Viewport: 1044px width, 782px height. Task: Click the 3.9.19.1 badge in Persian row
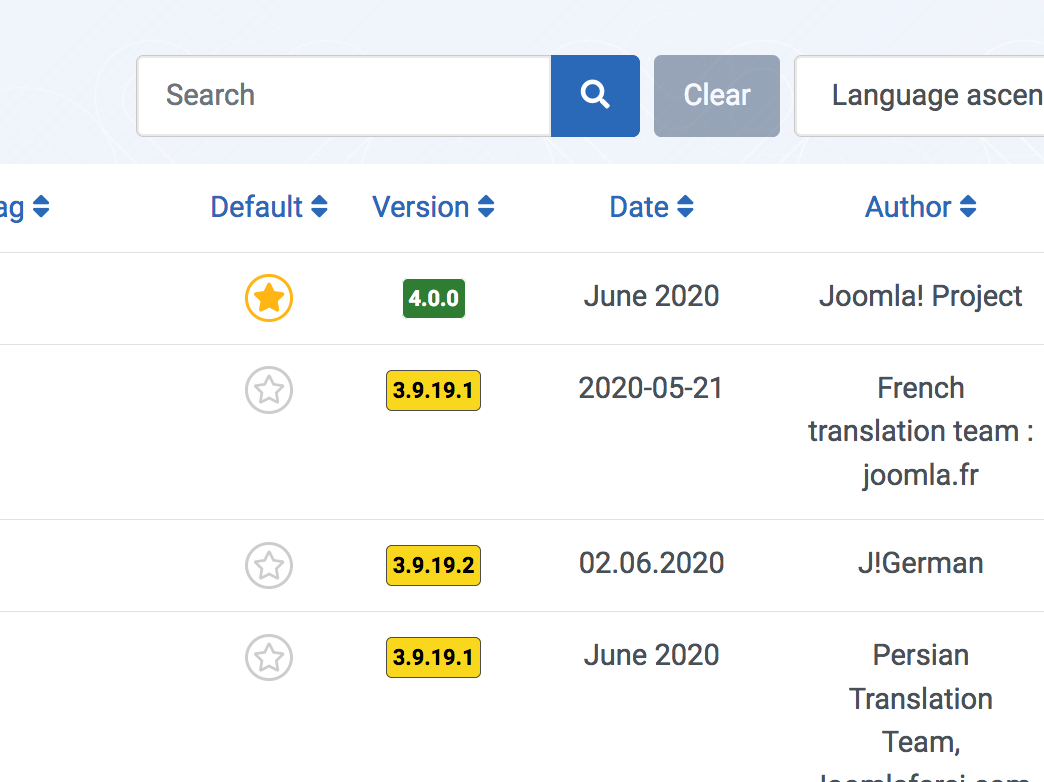tap(433, 657)
